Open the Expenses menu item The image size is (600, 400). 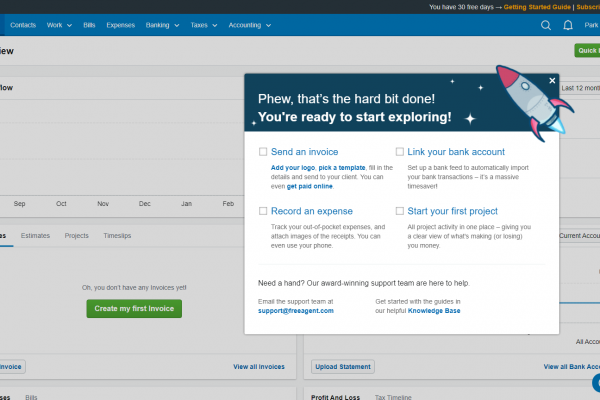pos(121,25)
